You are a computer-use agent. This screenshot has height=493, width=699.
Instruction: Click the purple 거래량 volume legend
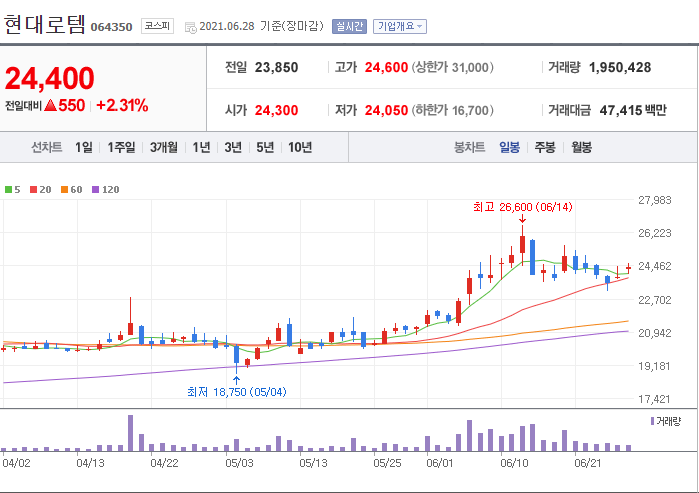coord(666,421)
